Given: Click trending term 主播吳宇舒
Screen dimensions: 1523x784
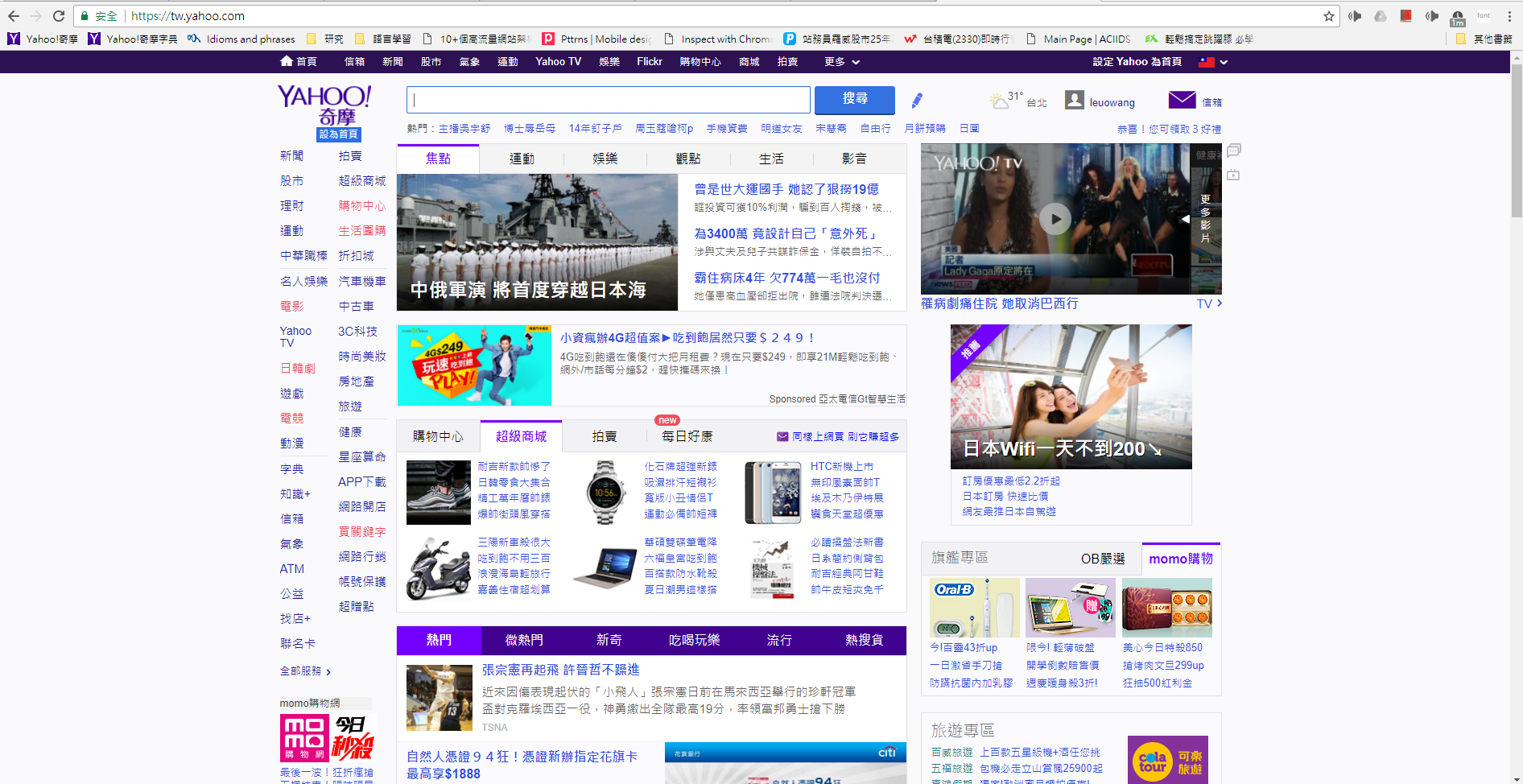Looking at the screenshot, I should (x=464, y=129).
